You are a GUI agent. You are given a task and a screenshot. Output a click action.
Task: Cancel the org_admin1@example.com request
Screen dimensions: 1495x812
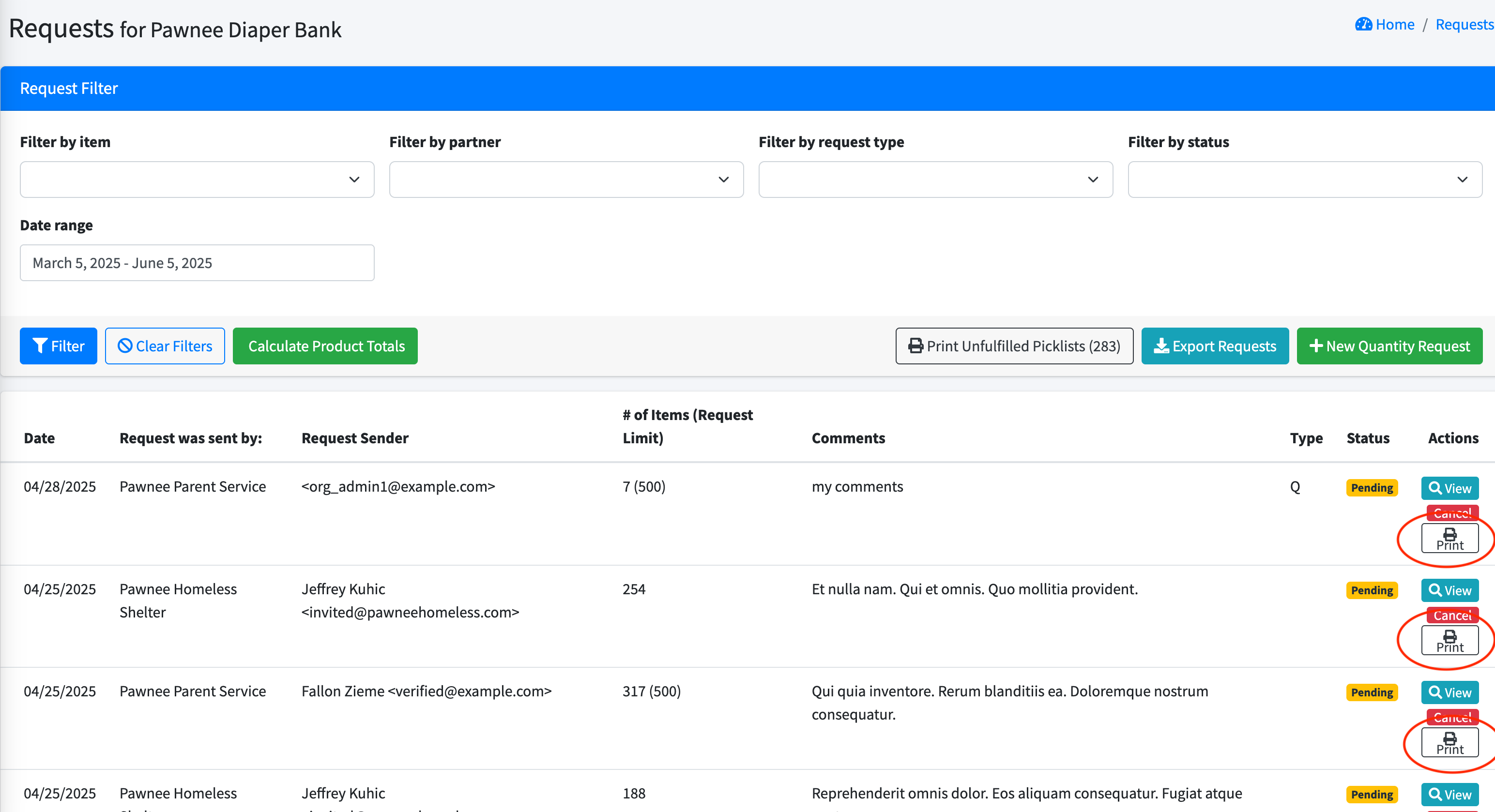click(x=1452, y=513)
